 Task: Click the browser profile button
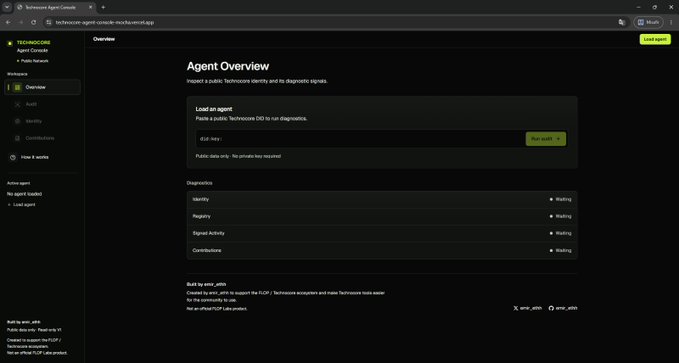[648, 22]
